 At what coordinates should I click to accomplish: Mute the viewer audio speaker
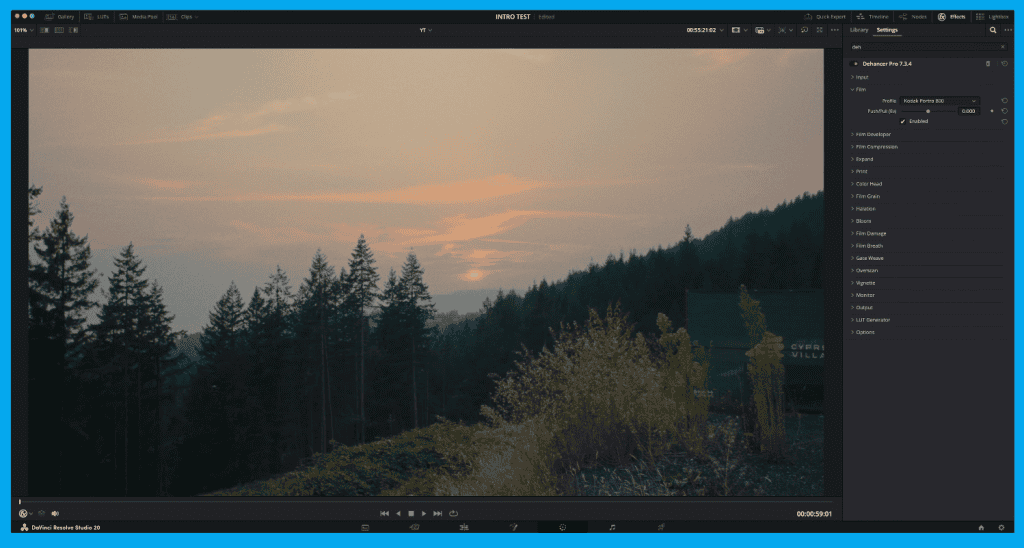pos(55,513)
